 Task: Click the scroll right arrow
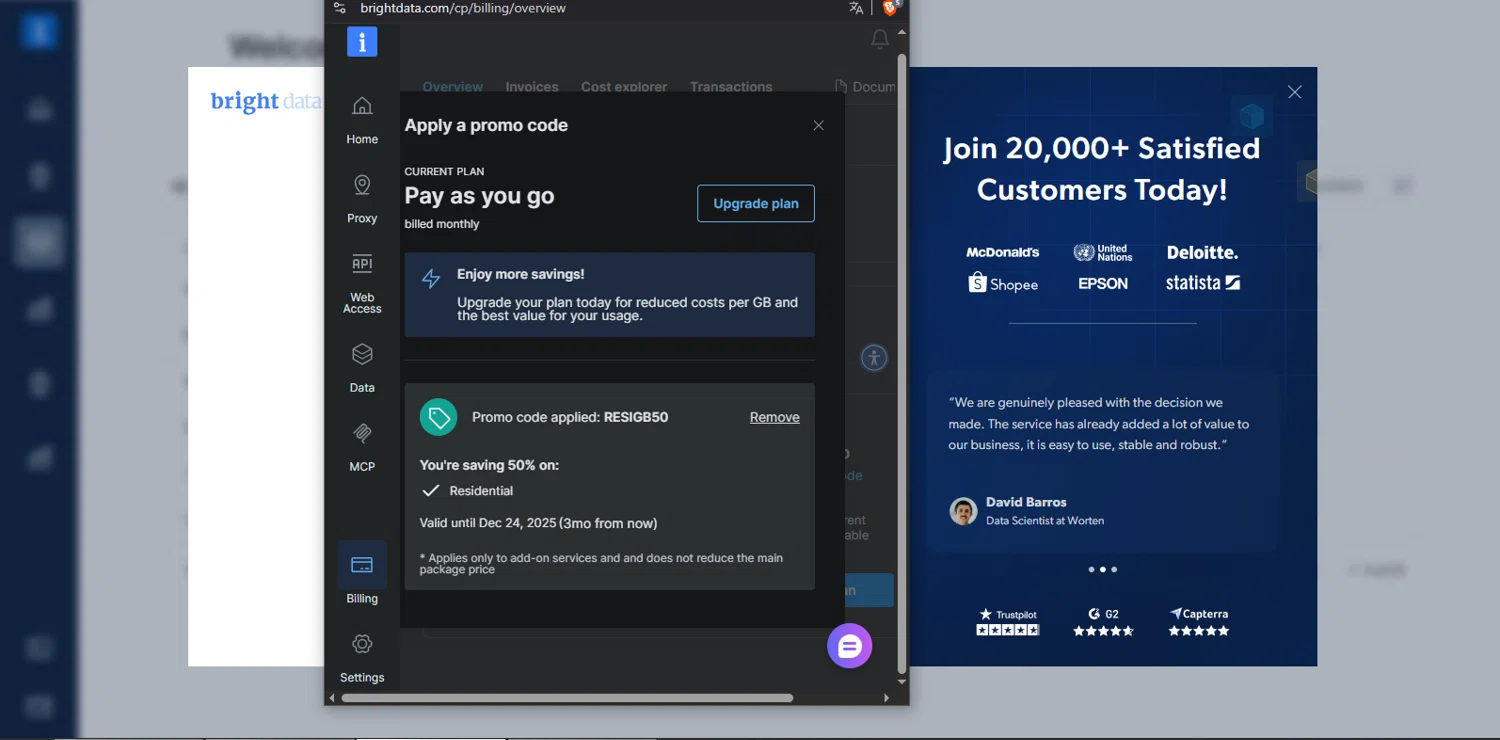coord(886,698)
